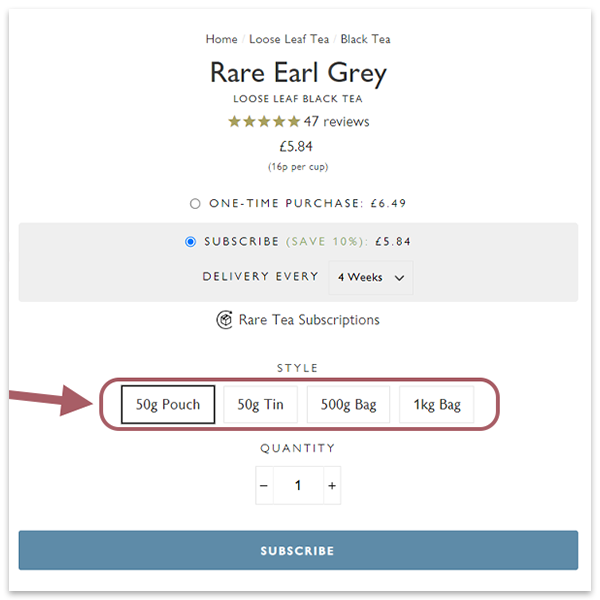
Task: Select One-Time Purchase radio button
Action: tap(195, 203)
